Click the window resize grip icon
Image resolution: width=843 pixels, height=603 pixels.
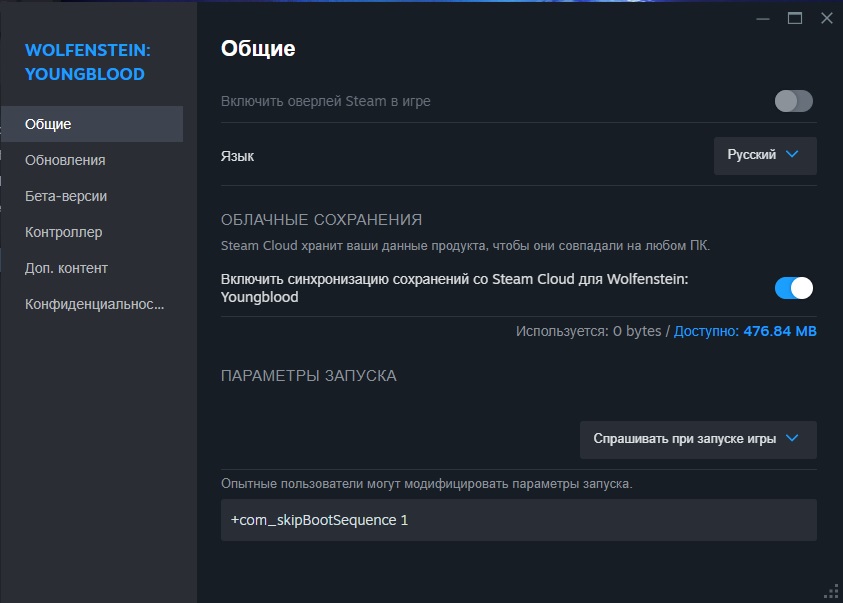tap(832, 591)
